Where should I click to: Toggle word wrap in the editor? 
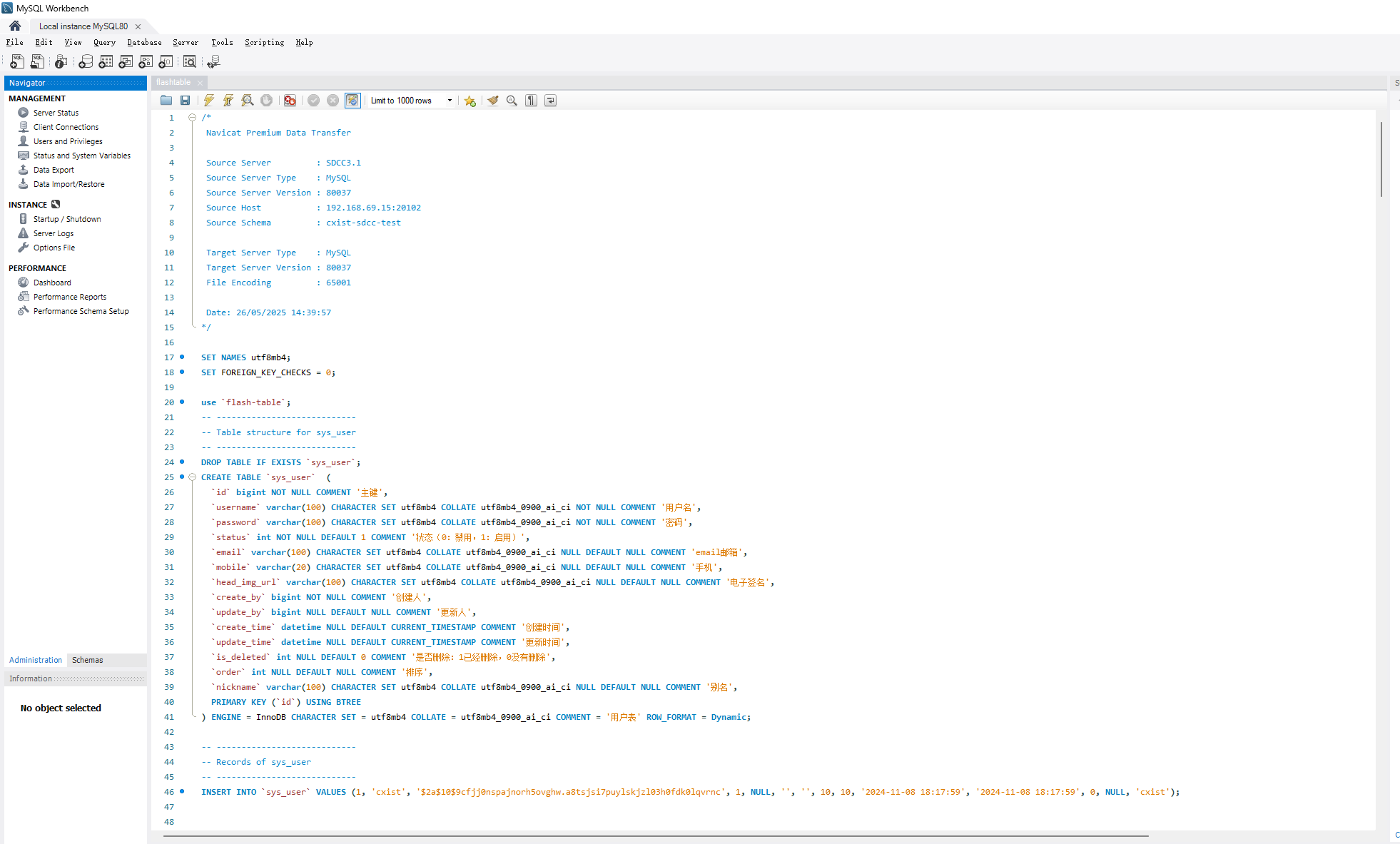(550, 101)
